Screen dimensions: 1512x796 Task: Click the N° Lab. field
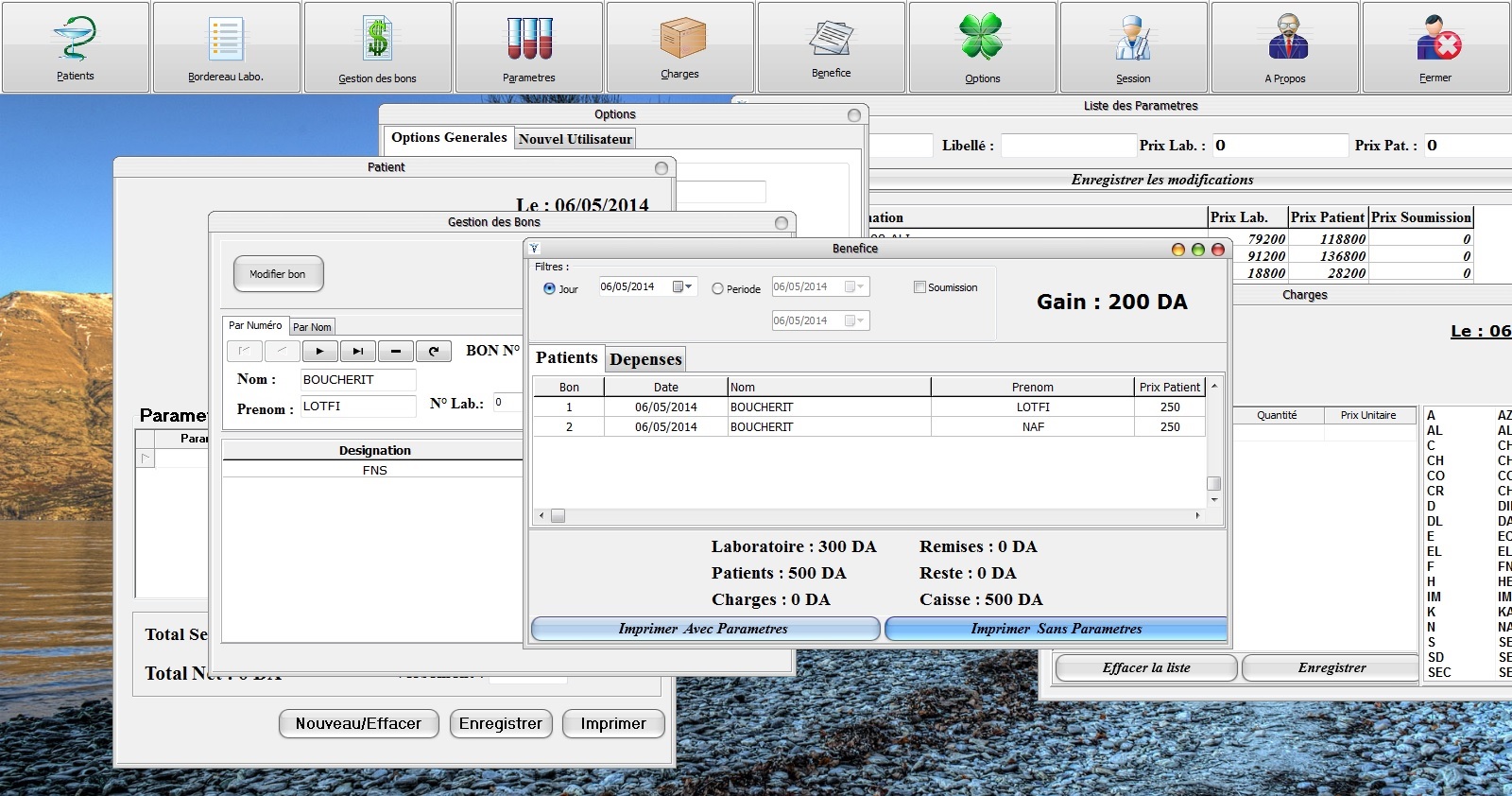pos(507,403)
